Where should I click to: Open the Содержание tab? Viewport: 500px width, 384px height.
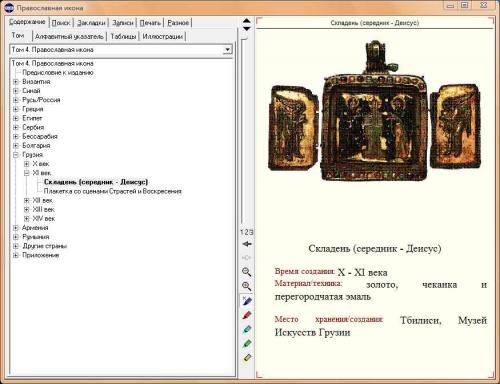pos(27,22)
